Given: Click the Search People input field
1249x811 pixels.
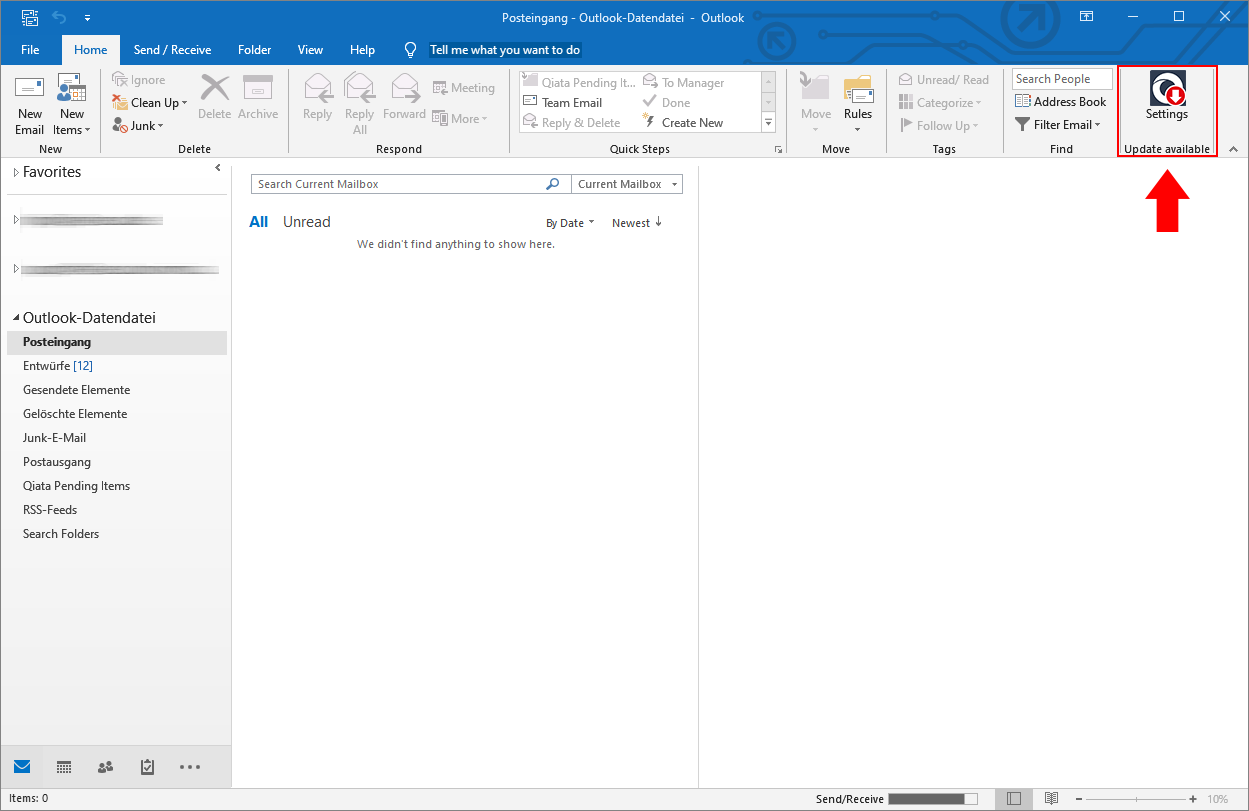Looking at the screenshot, I should [1061, 79].
